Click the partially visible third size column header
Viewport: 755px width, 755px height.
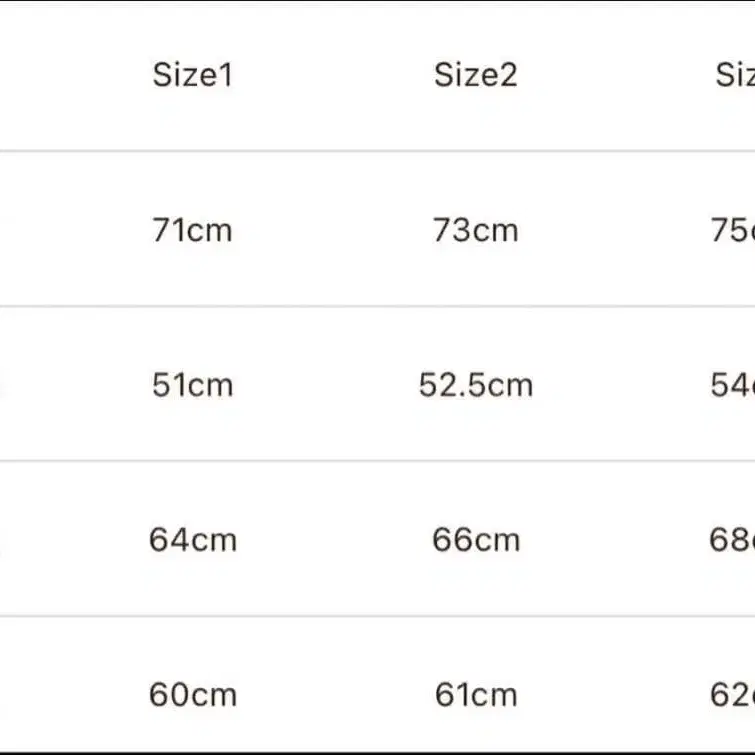pos(735,75)
